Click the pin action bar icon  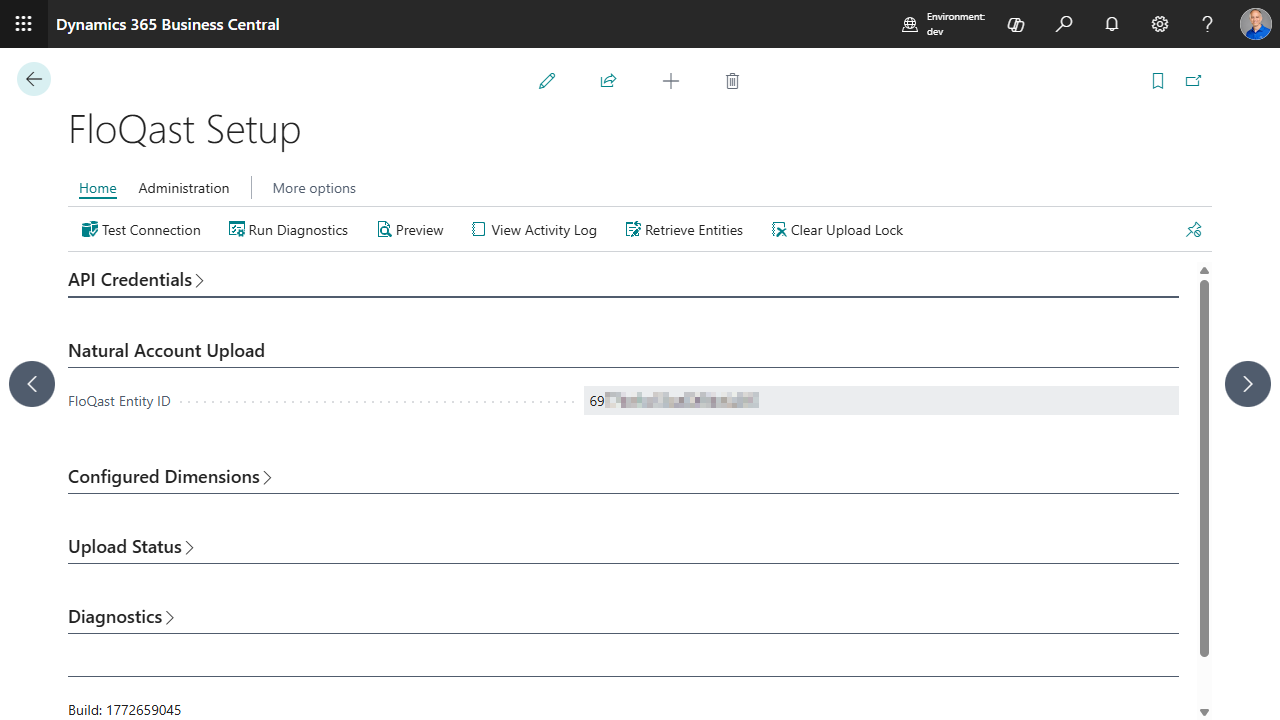[1193, 230]
